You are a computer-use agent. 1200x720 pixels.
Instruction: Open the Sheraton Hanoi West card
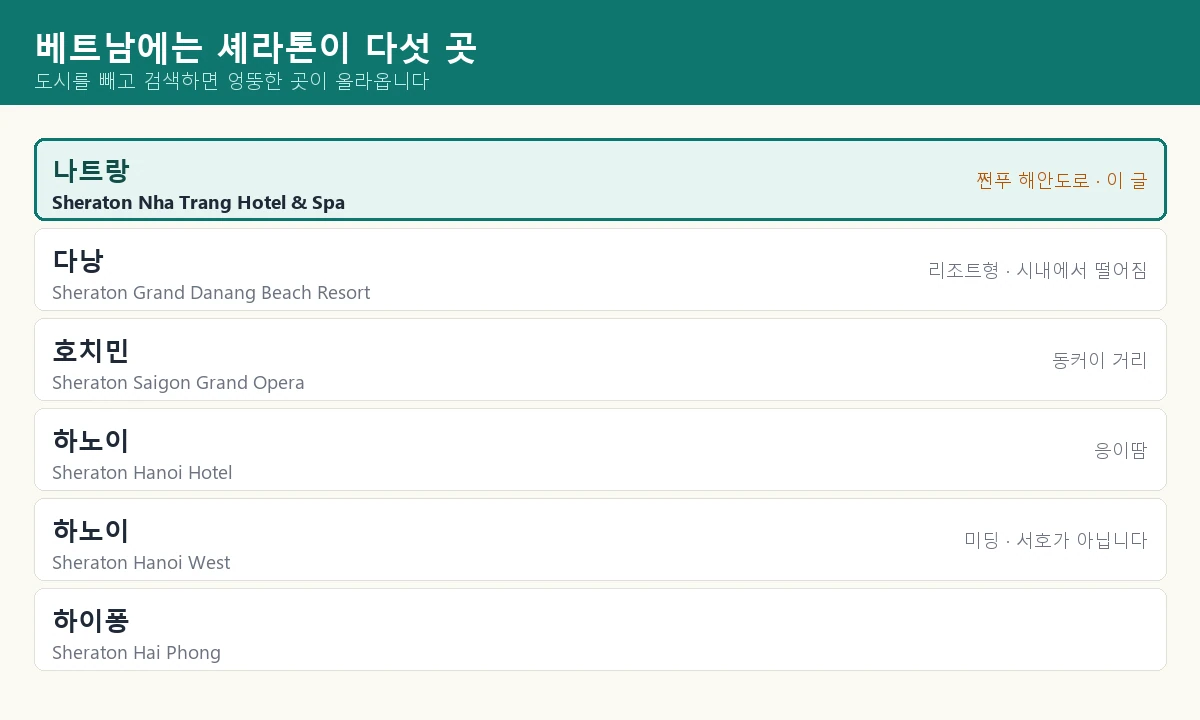click(600, 540)
